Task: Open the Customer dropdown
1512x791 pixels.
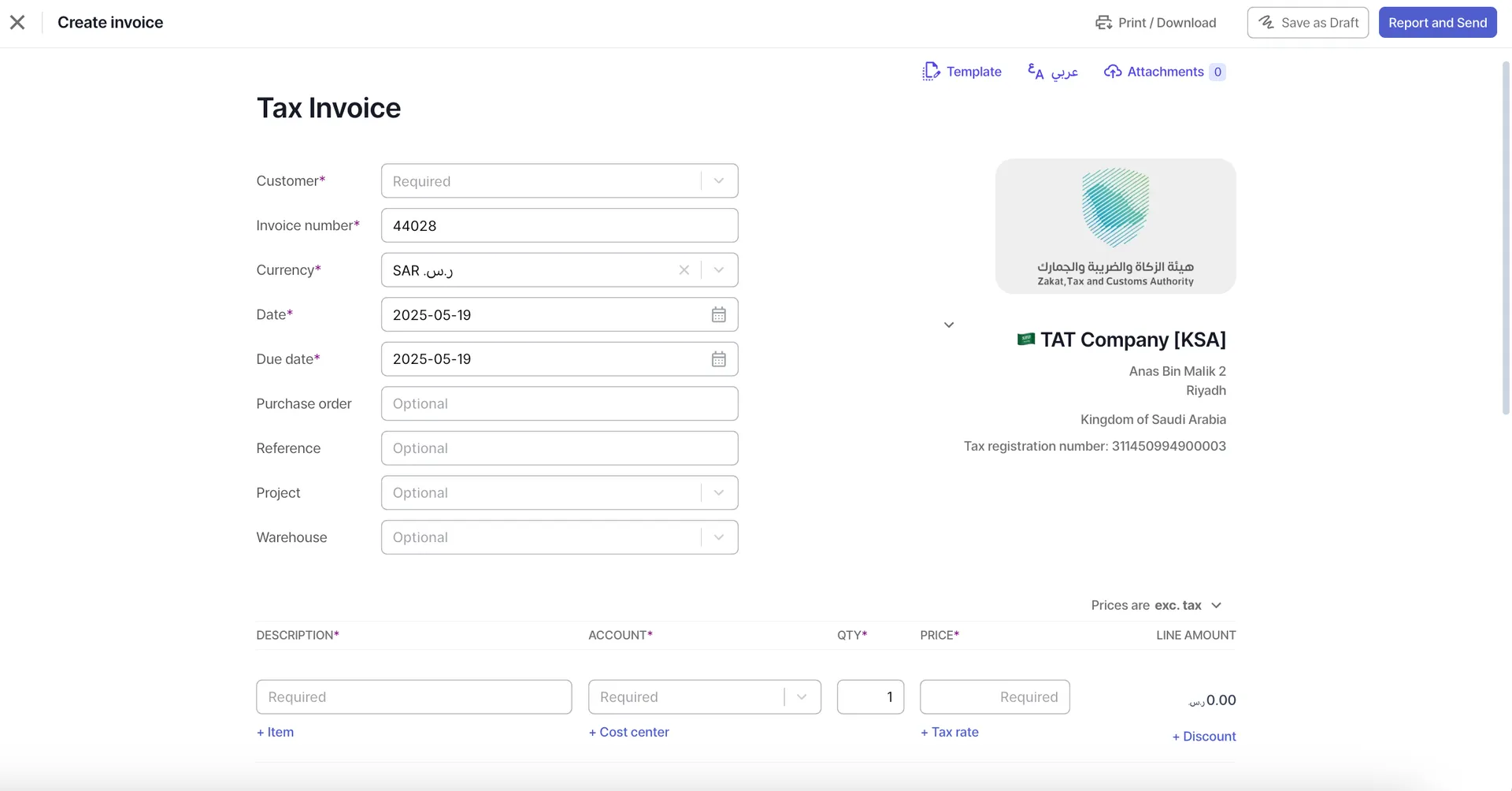Action: (717, 180)
